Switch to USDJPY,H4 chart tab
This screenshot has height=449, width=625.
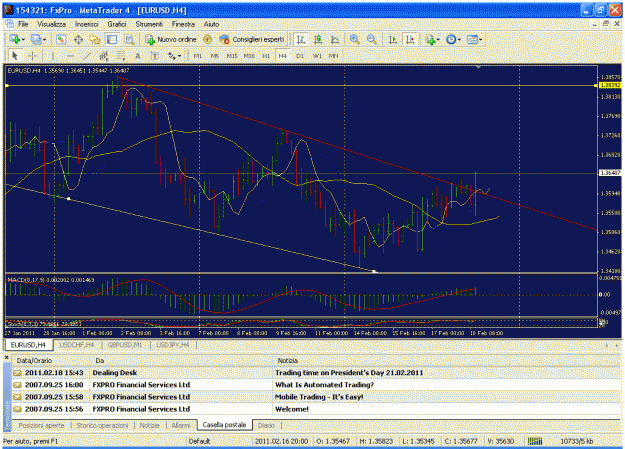pos(173,345)
